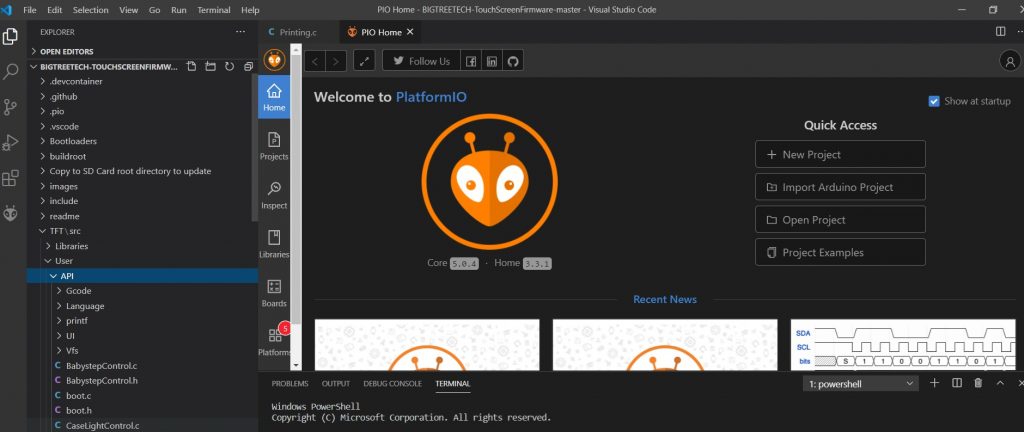Switch to the Problems panel tab
1024x432 pixels.
[290, 384]
